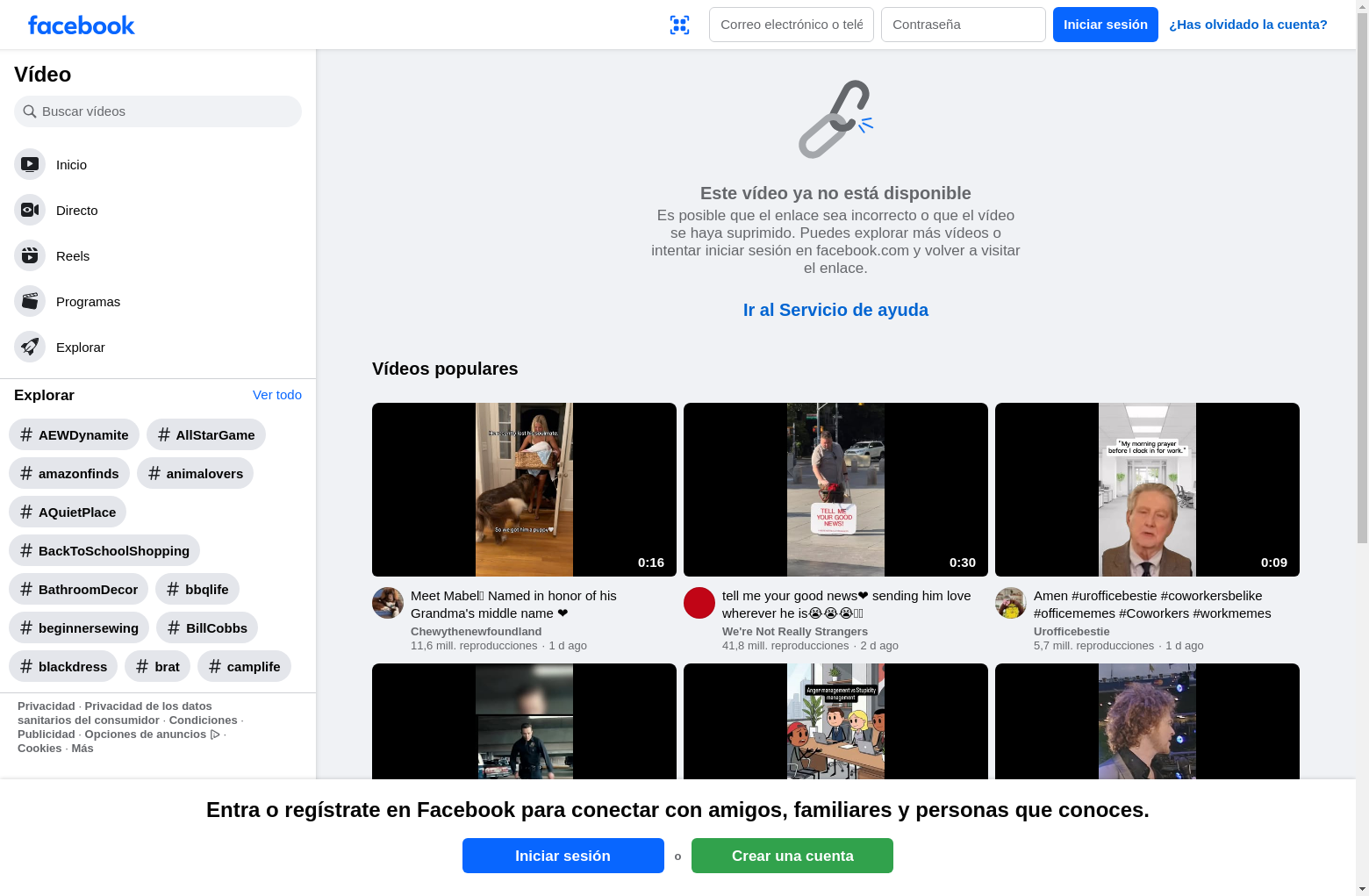Click ¿Has olvidado la cuenta? link
Screen dimensions: 1369x896
(1248, 25)
